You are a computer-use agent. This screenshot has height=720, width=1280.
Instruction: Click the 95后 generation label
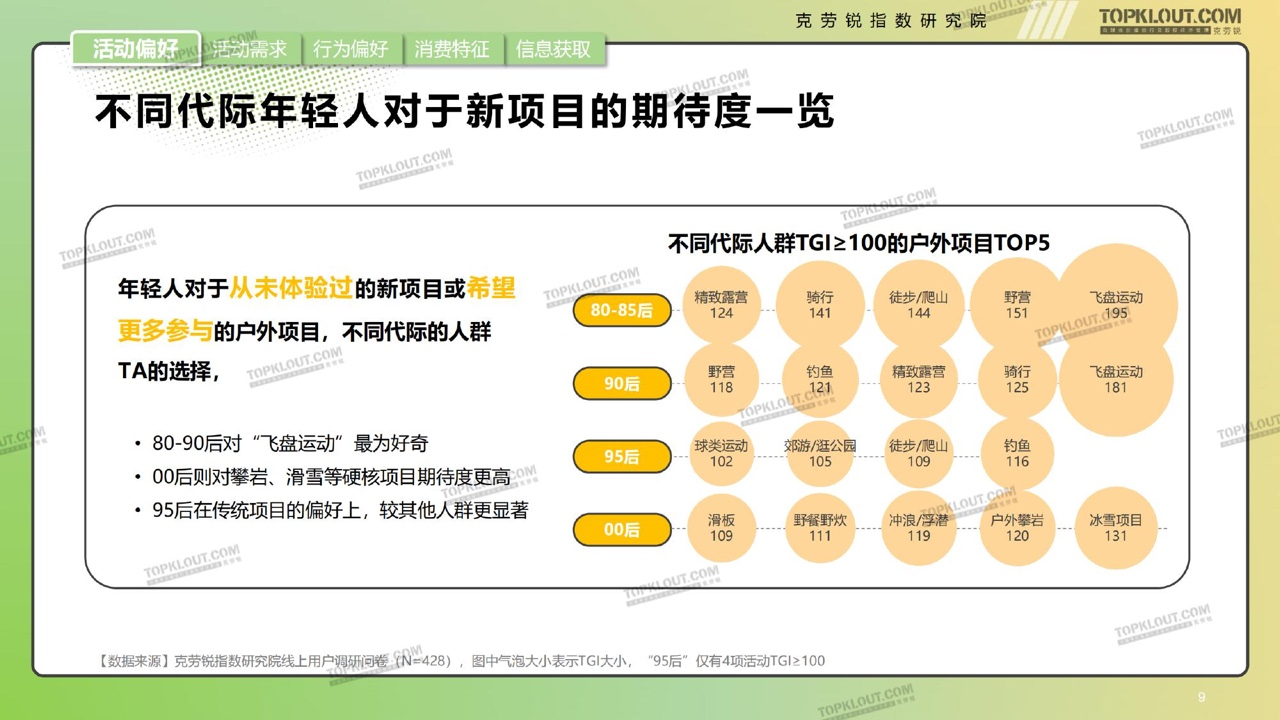point(622,456)
